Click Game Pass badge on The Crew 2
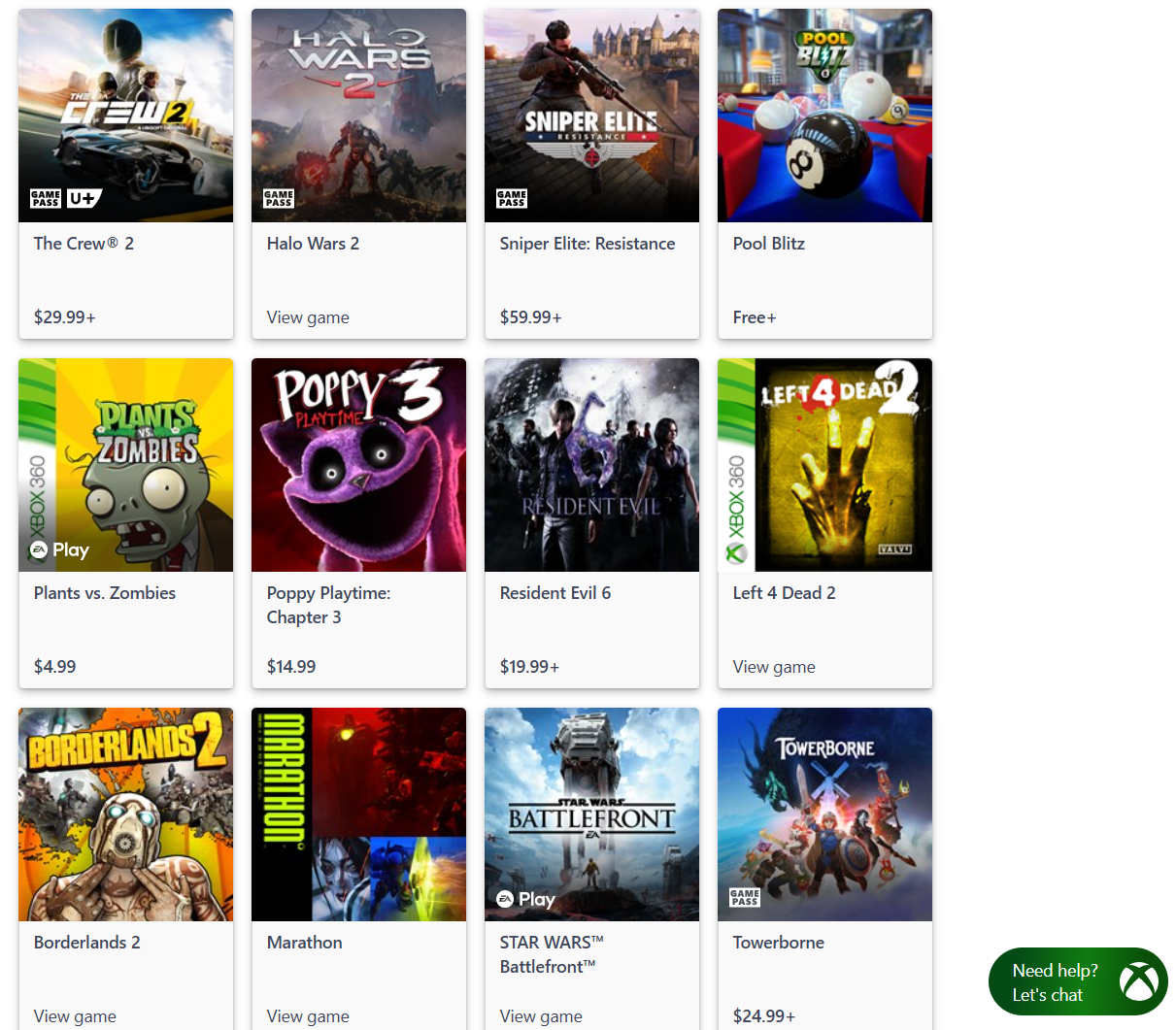Screen dimensions: 1176x1030 pos(46,199)
